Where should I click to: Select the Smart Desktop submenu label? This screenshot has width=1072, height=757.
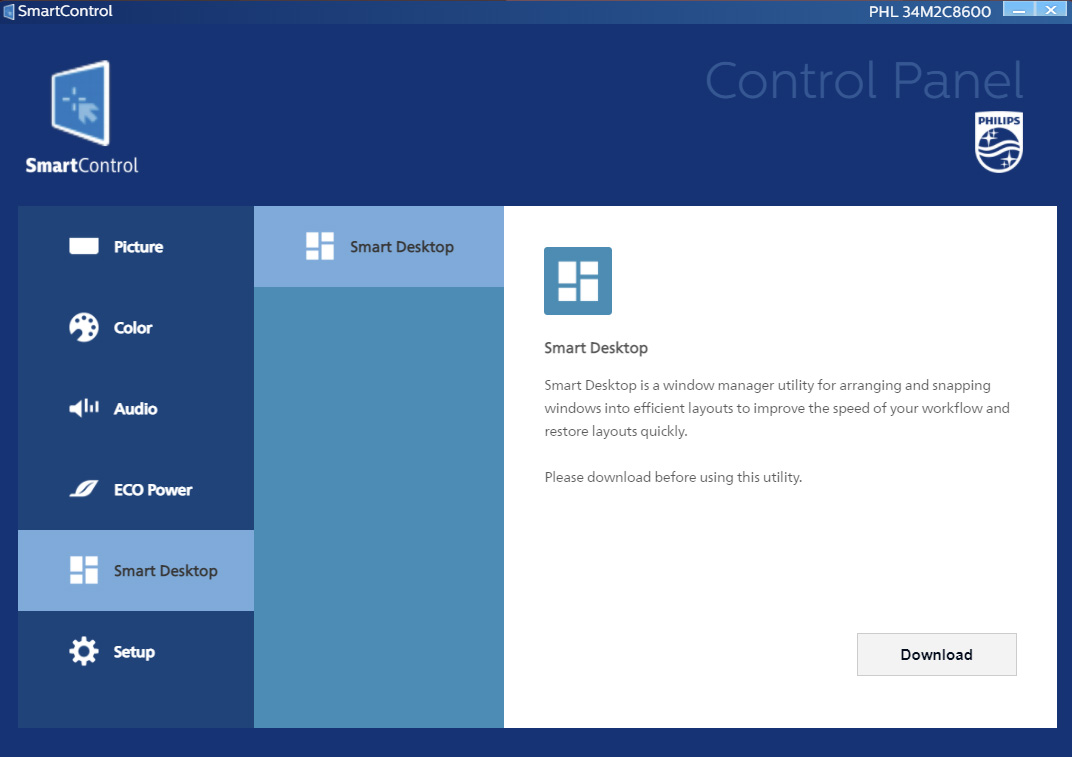tap(402, 247)
